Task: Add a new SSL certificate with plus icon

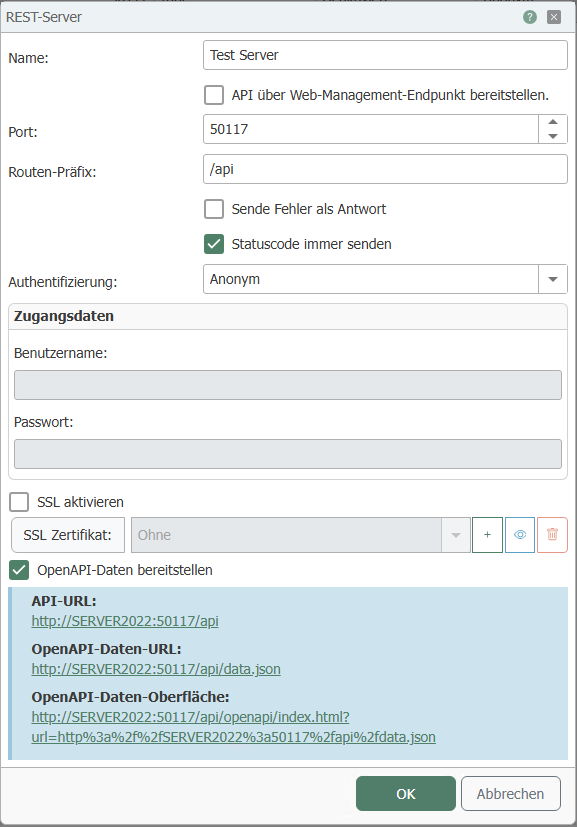Action: (x=487, y=535)
